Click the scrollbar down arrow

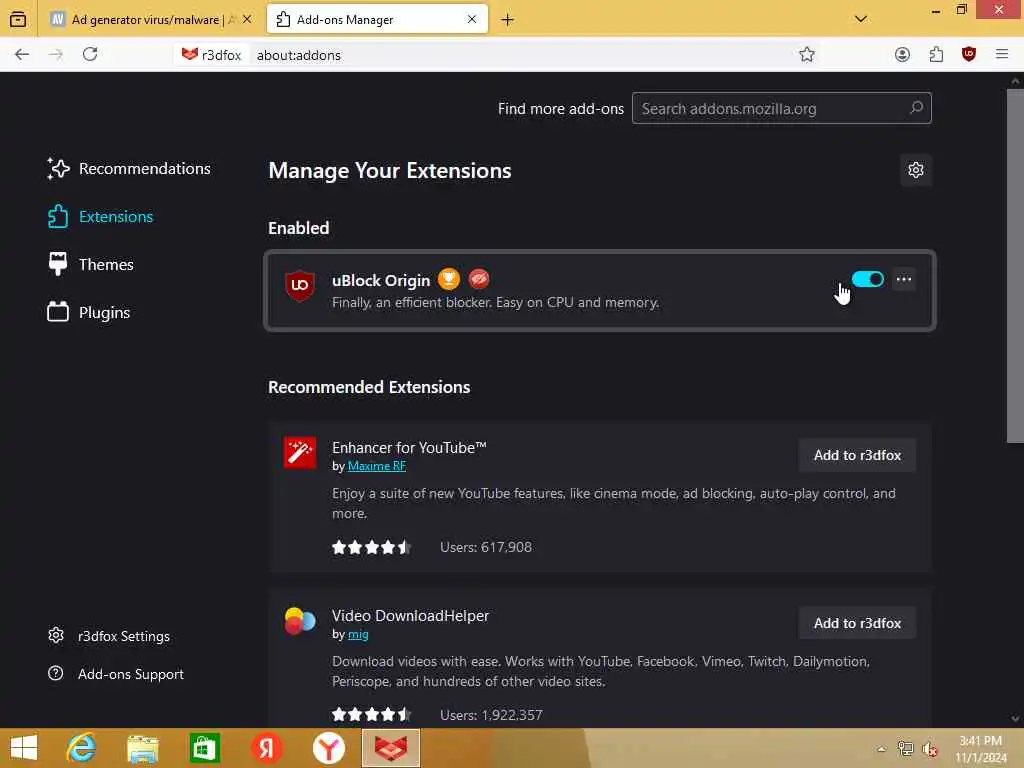click(1015, 718)
